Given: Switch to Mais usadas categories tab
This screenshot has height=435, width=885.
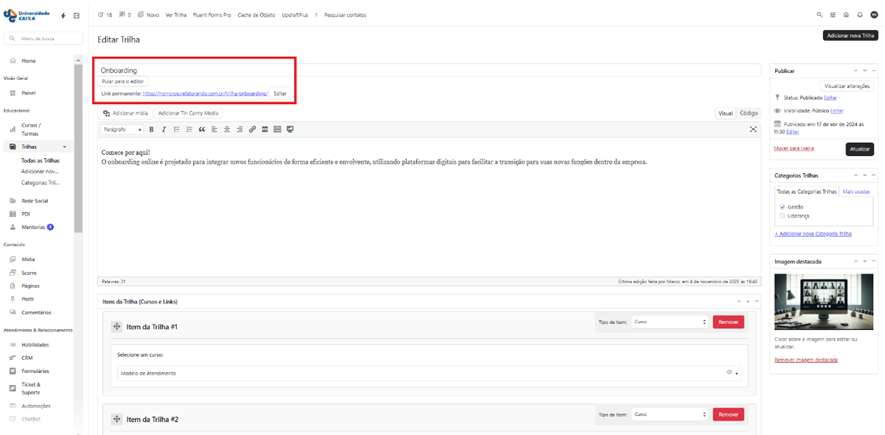Looking at the screenshot, I should (x=855, y=191).
